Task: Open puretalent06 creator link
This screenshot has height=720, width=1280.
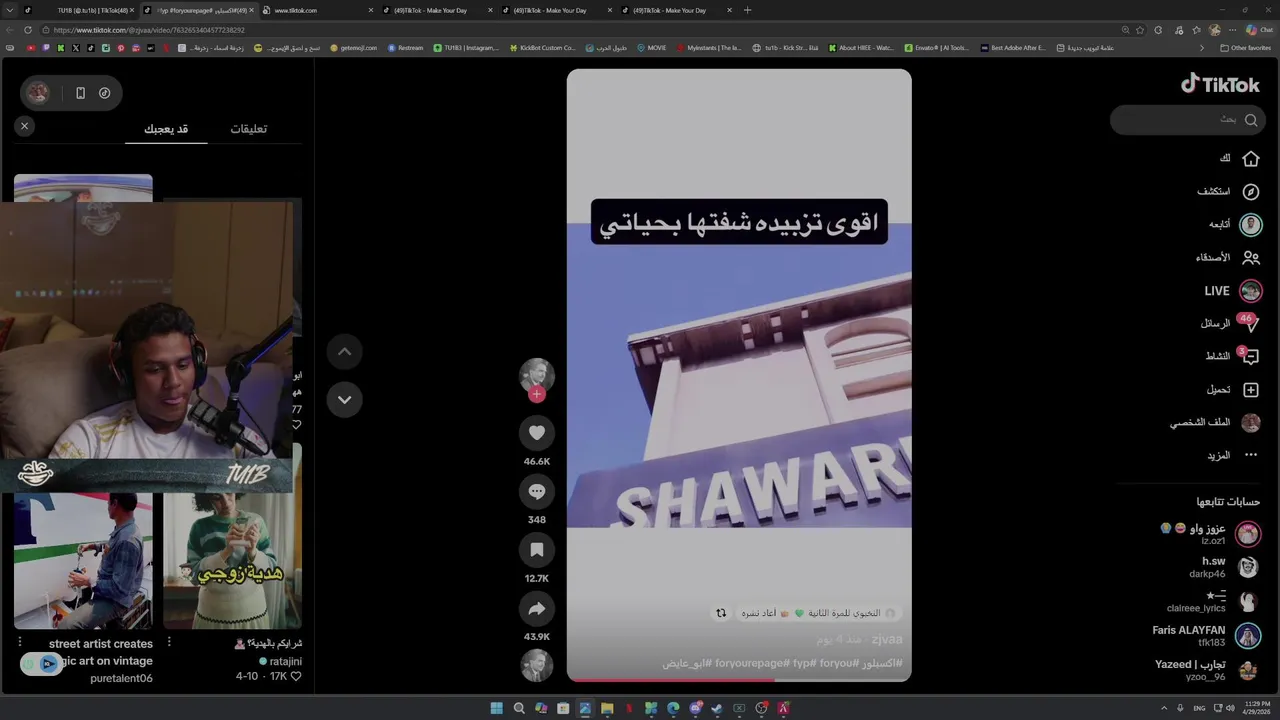Action: click(x=121, y=678)
